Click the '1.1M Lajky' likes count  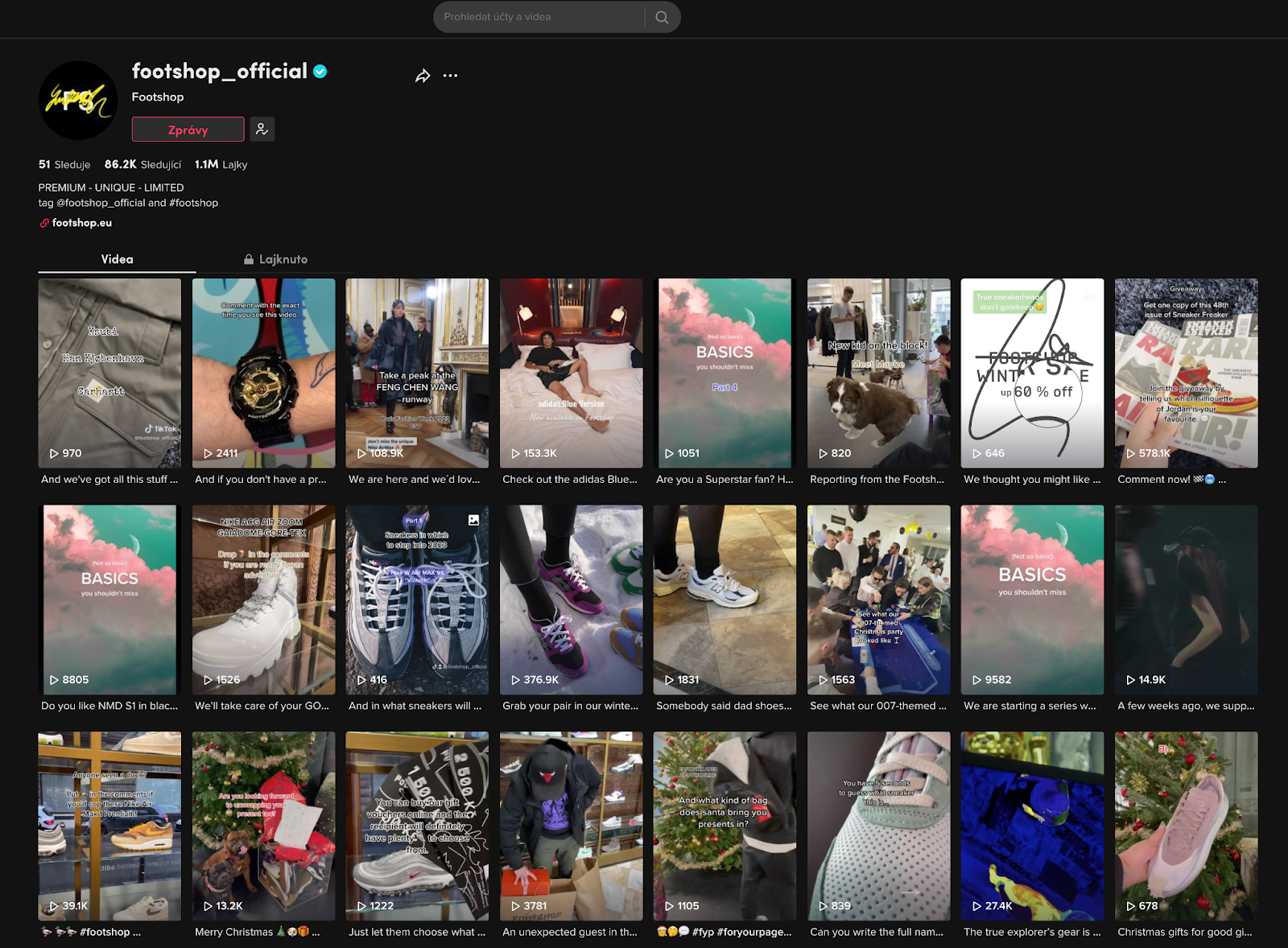pos(221,164)
